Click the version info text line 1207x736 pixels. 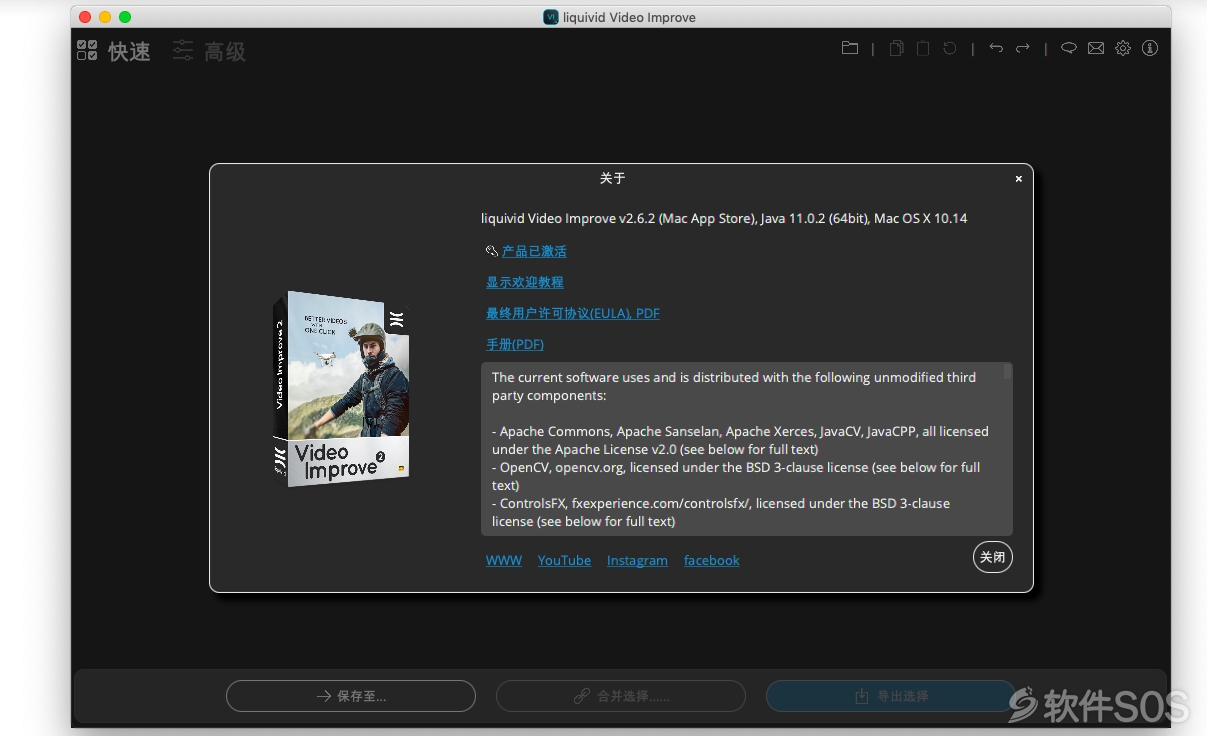tap(724, 218)
